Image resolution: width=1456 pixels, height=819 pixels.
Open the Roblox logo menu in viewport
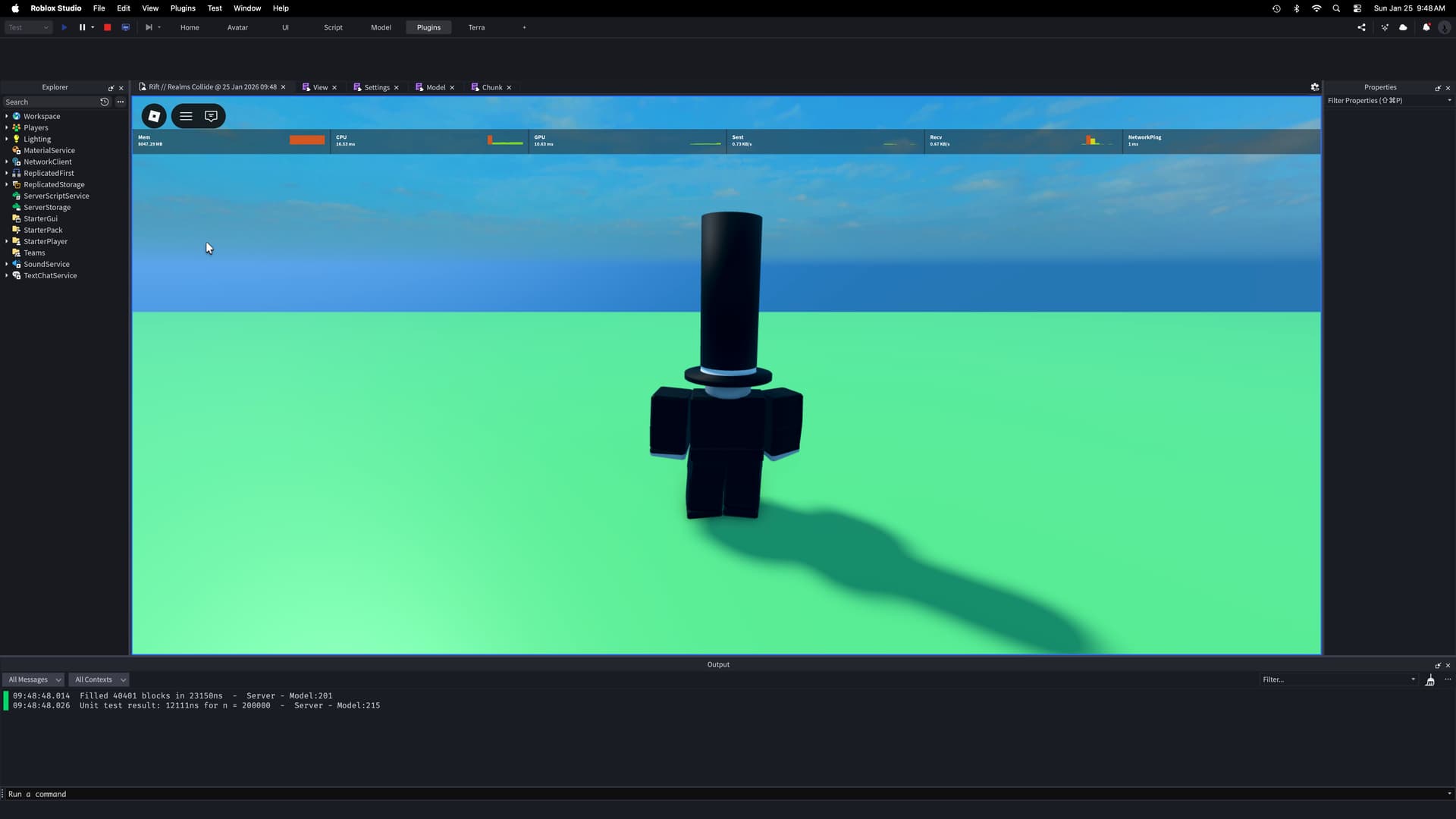point(154,116)
